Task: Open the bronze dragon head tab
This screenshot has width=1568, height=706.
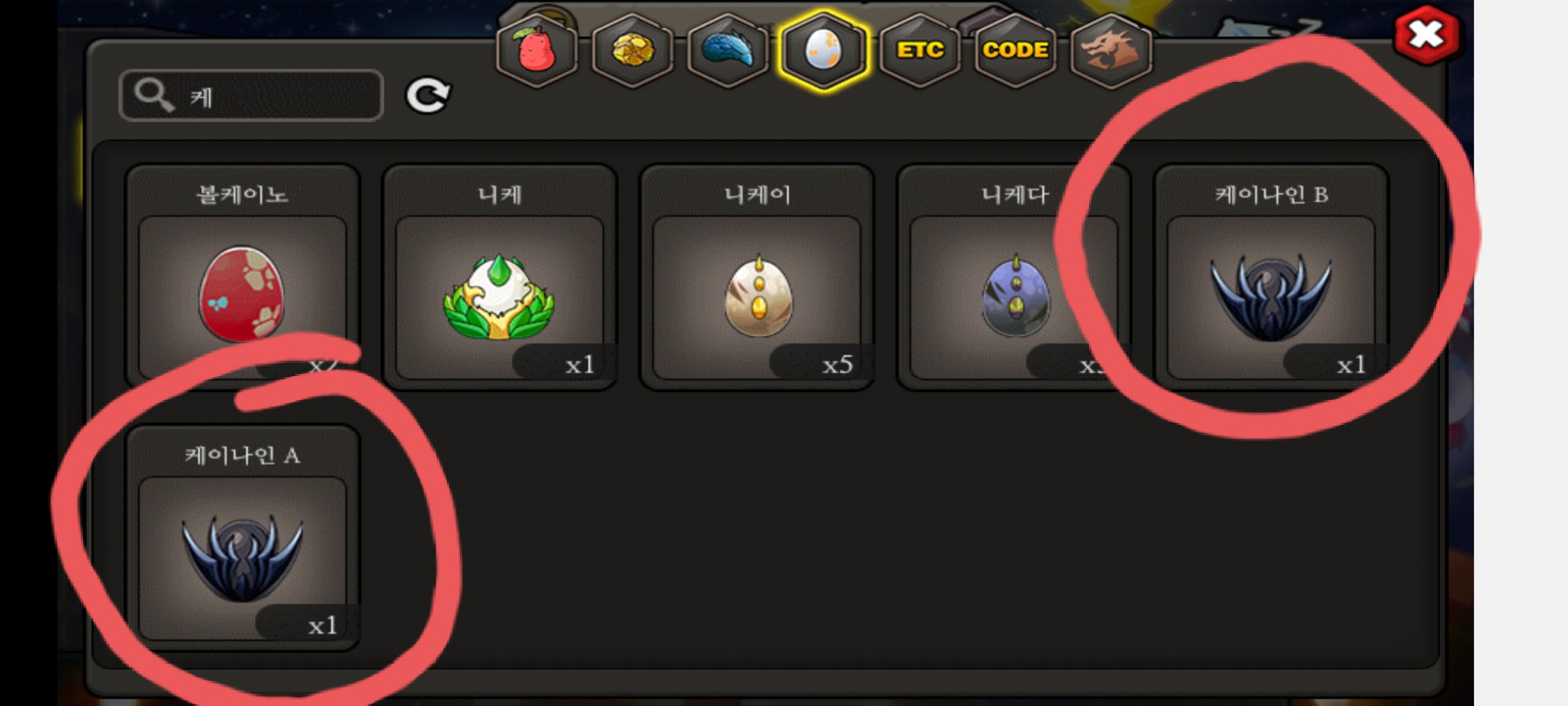Action: 1111,50
